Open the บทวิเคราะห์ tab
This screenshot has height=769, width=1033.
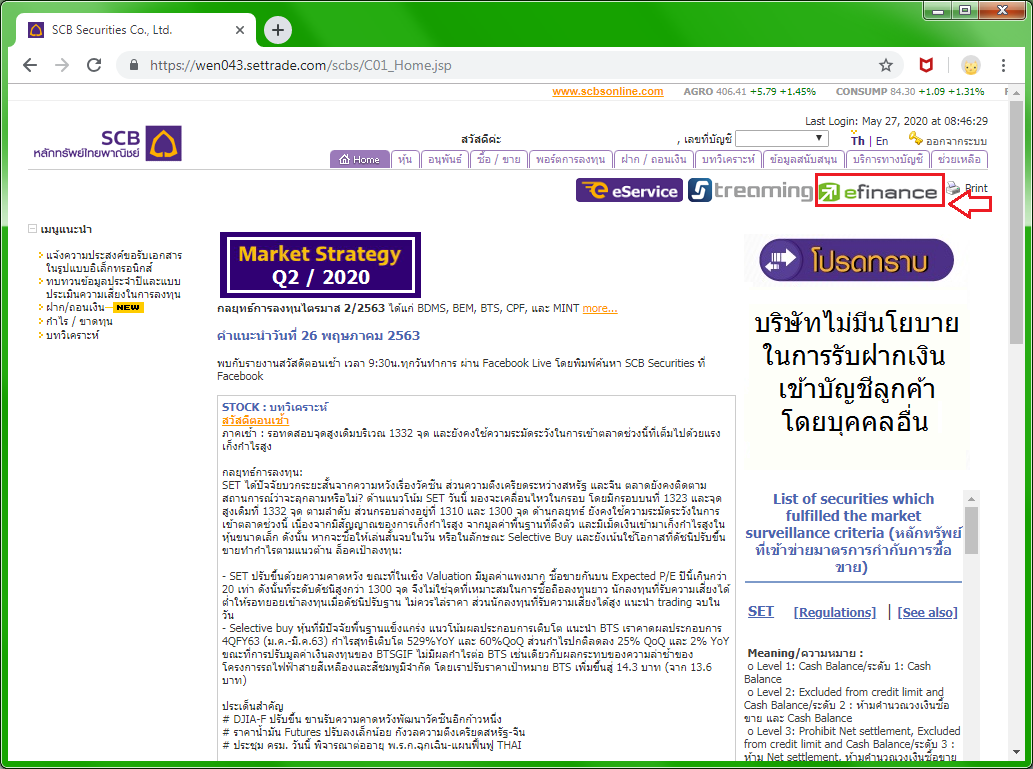pyautogui.click(x=728, y=159)
